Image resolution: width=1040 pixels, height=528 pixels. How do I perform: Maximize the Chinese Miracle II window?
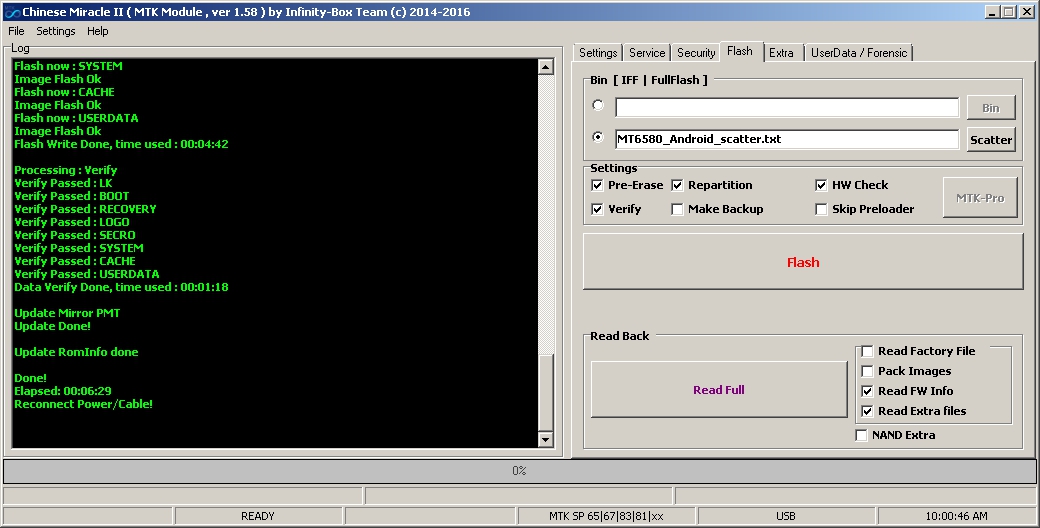point(1008,12)
